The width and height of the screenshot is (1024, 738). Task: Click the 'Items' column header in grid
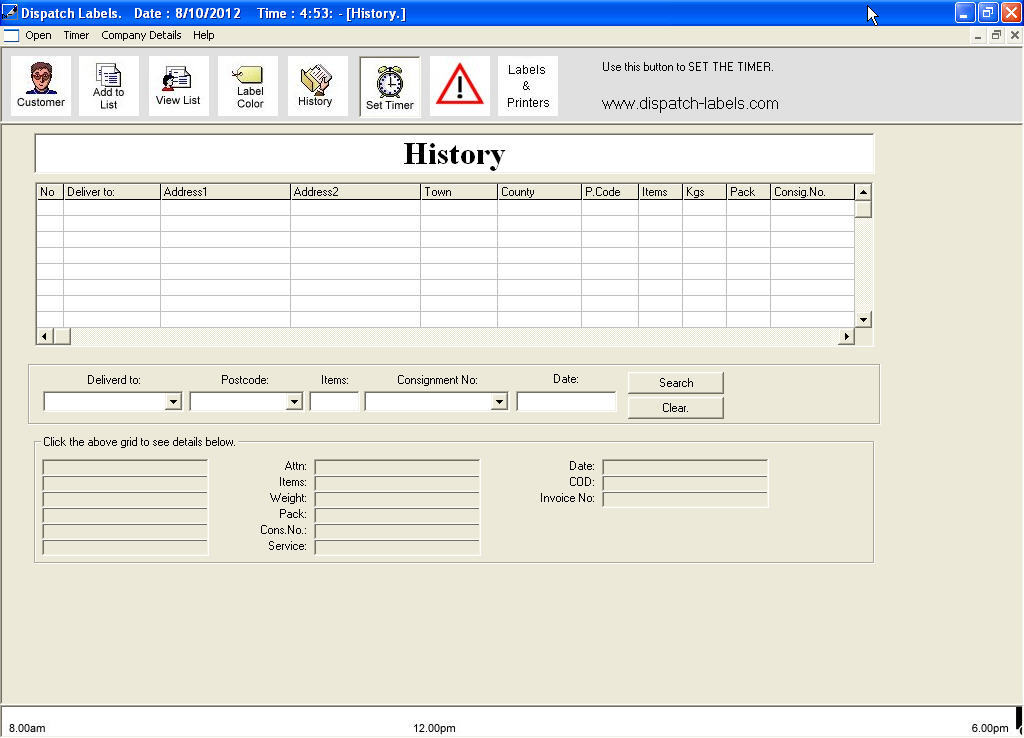(660, 192)
